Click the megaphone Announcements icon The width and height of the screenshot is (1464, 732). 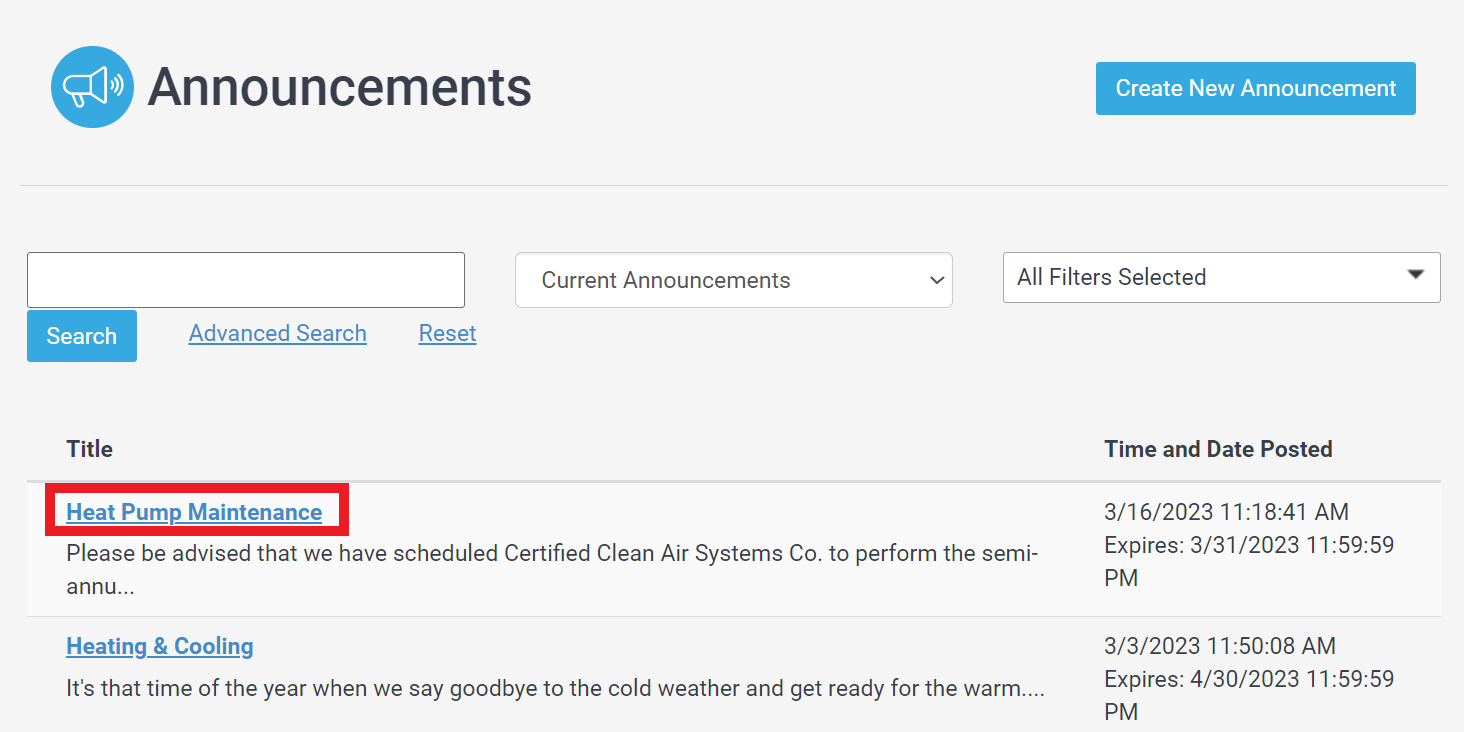(x=92, y=87)
